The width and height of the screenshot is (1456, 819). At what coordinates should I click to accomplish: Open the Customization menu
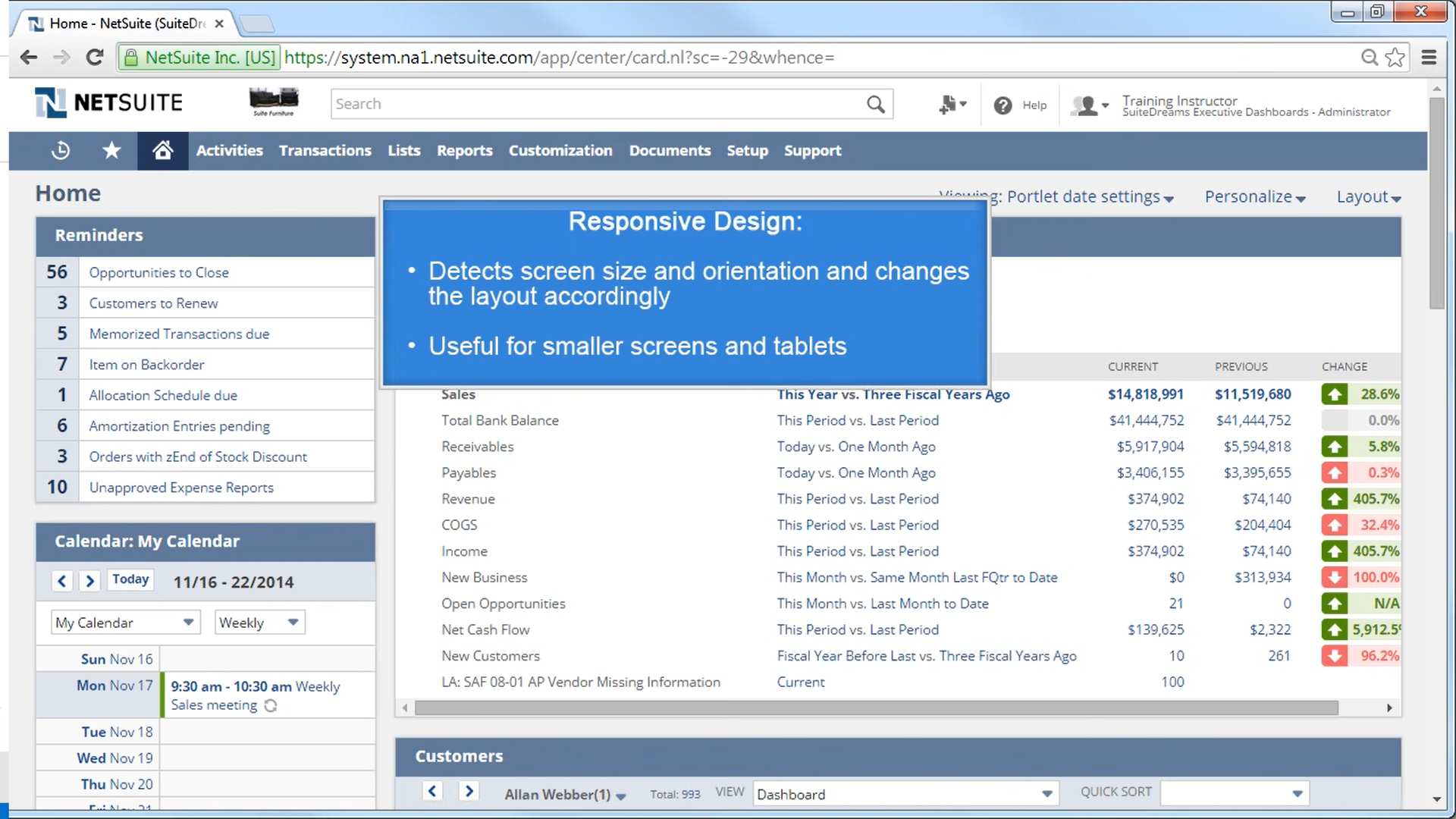(x=560, y=150)
